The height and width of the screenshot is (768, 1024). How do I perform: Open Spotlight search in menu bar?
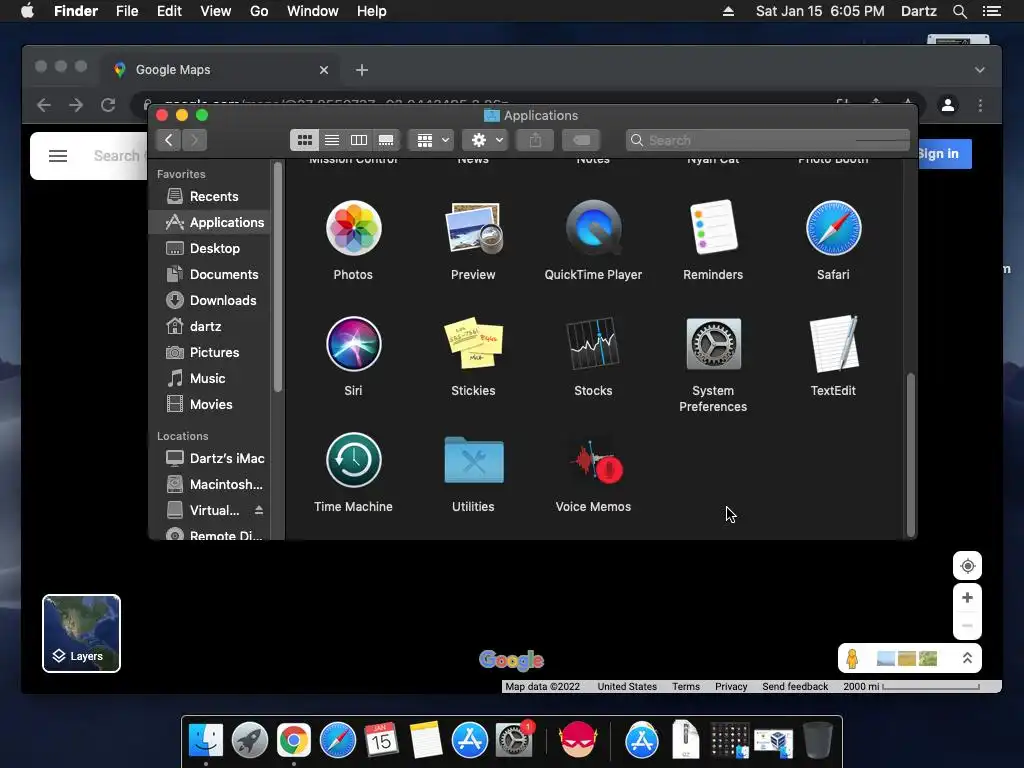click(959, 11)
